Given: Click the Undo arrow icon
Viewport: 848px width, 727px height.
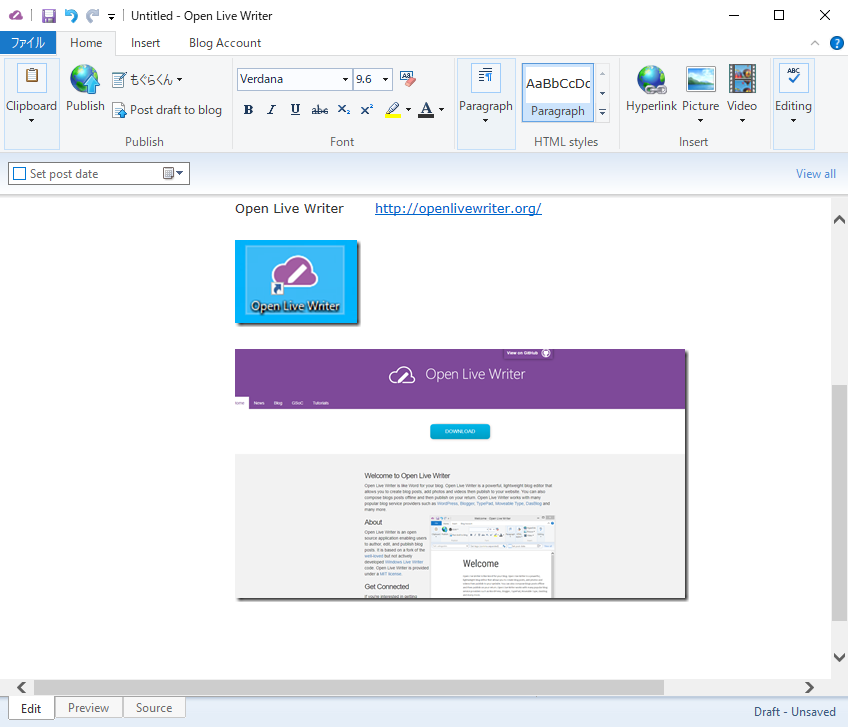Looking at the screenshot, I should [71, 16].
